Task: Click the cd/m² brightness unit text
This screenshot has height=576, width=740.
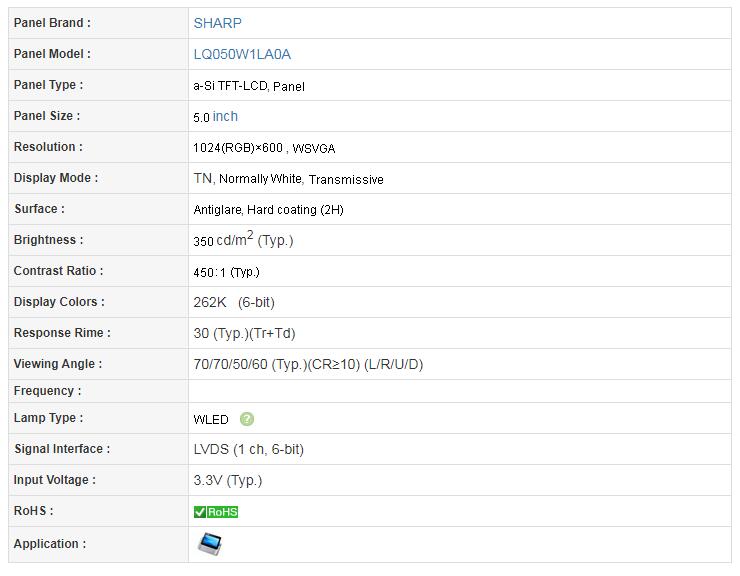Action: tap(235, 239)
